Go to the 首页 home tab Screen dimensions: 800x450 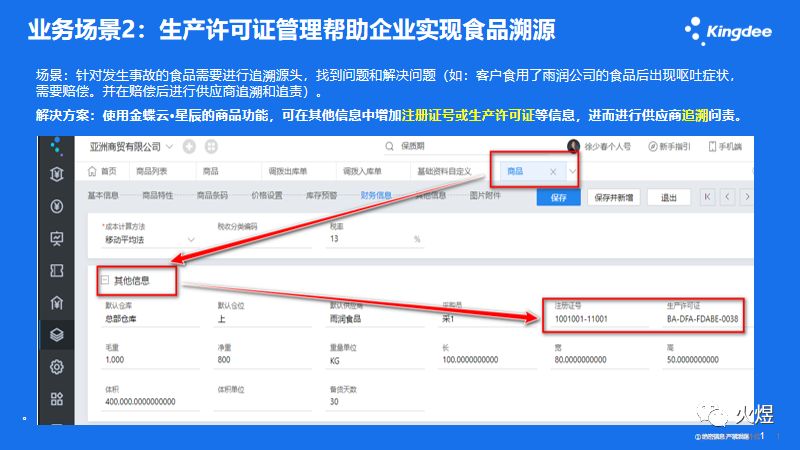(x=102, y=171)
